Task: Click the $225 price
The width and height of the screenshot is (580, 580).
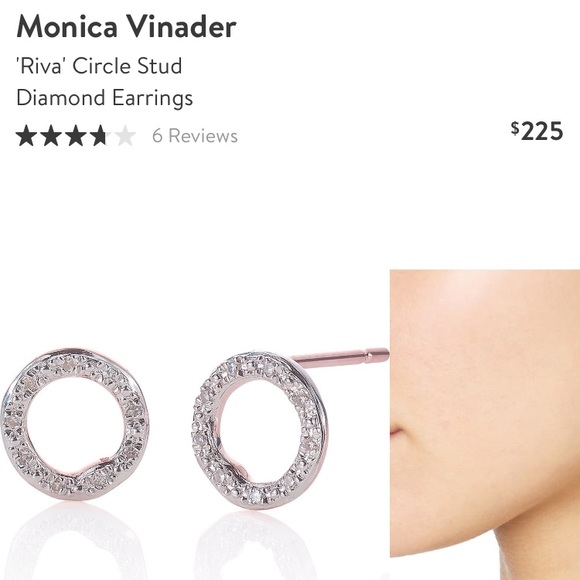Action: click(537, 131)
